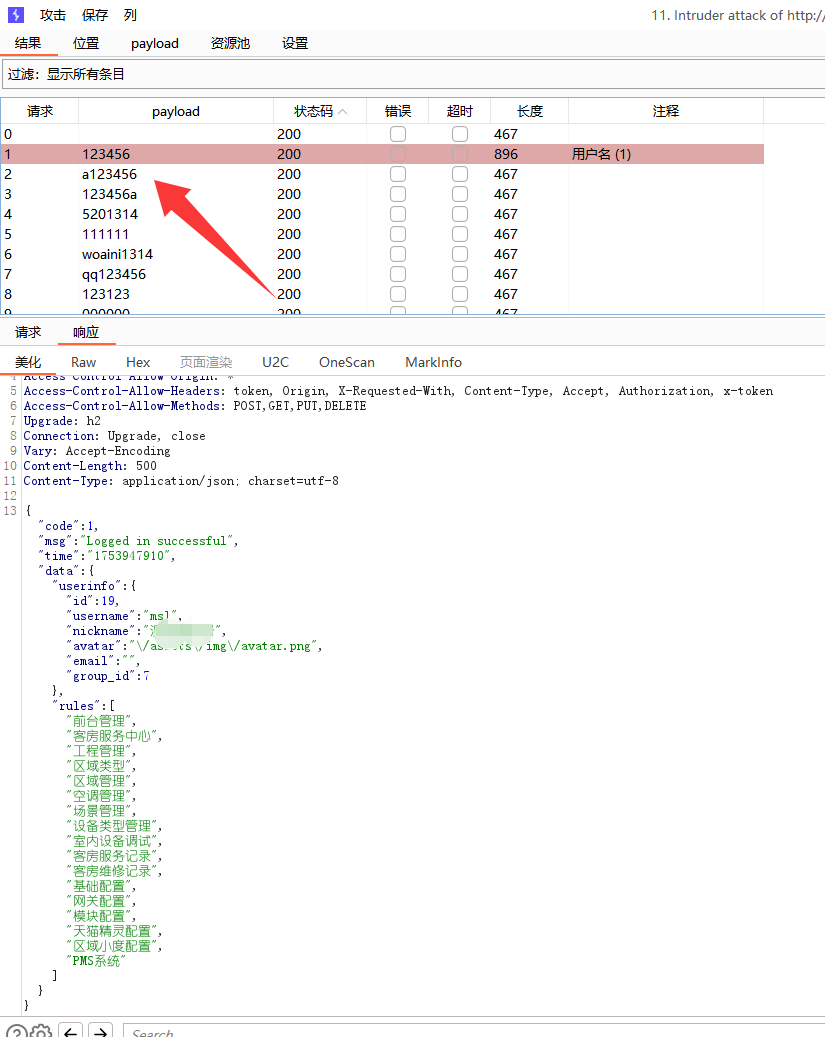Open the MarkInfo view tab

coord(433,362)
